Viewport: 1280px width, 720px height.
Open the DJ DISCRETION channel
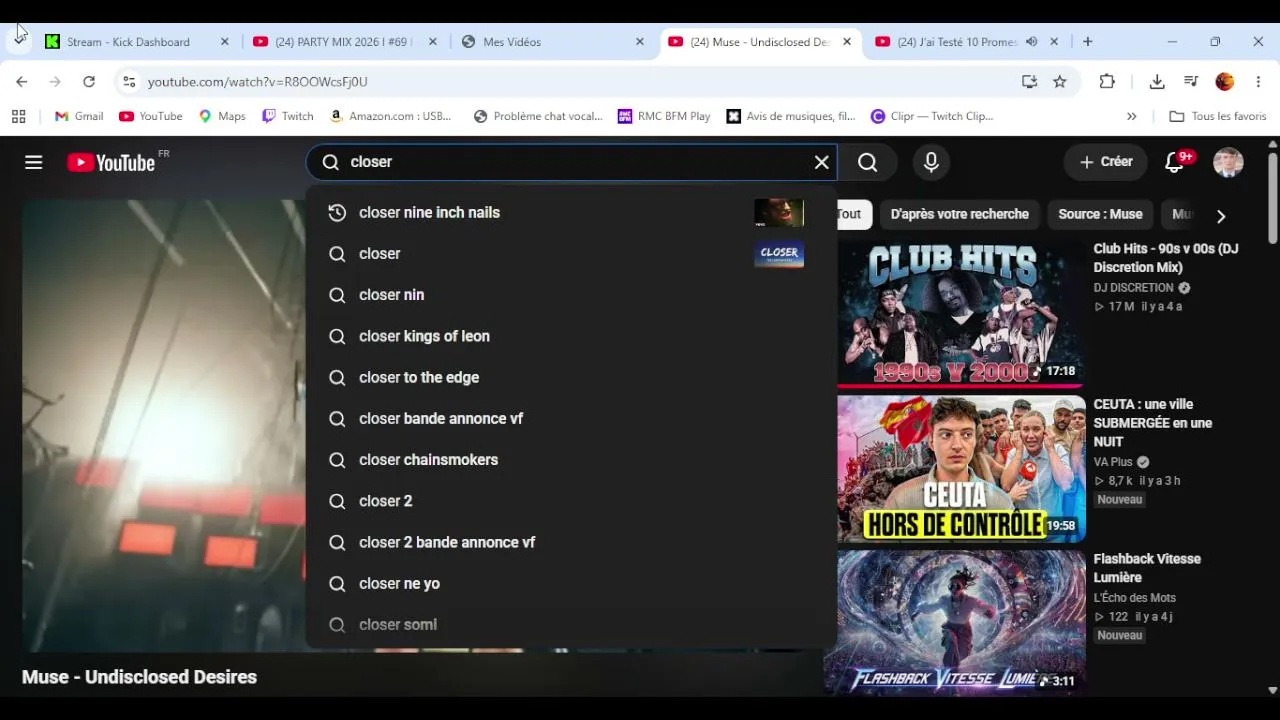[1133, 288]
